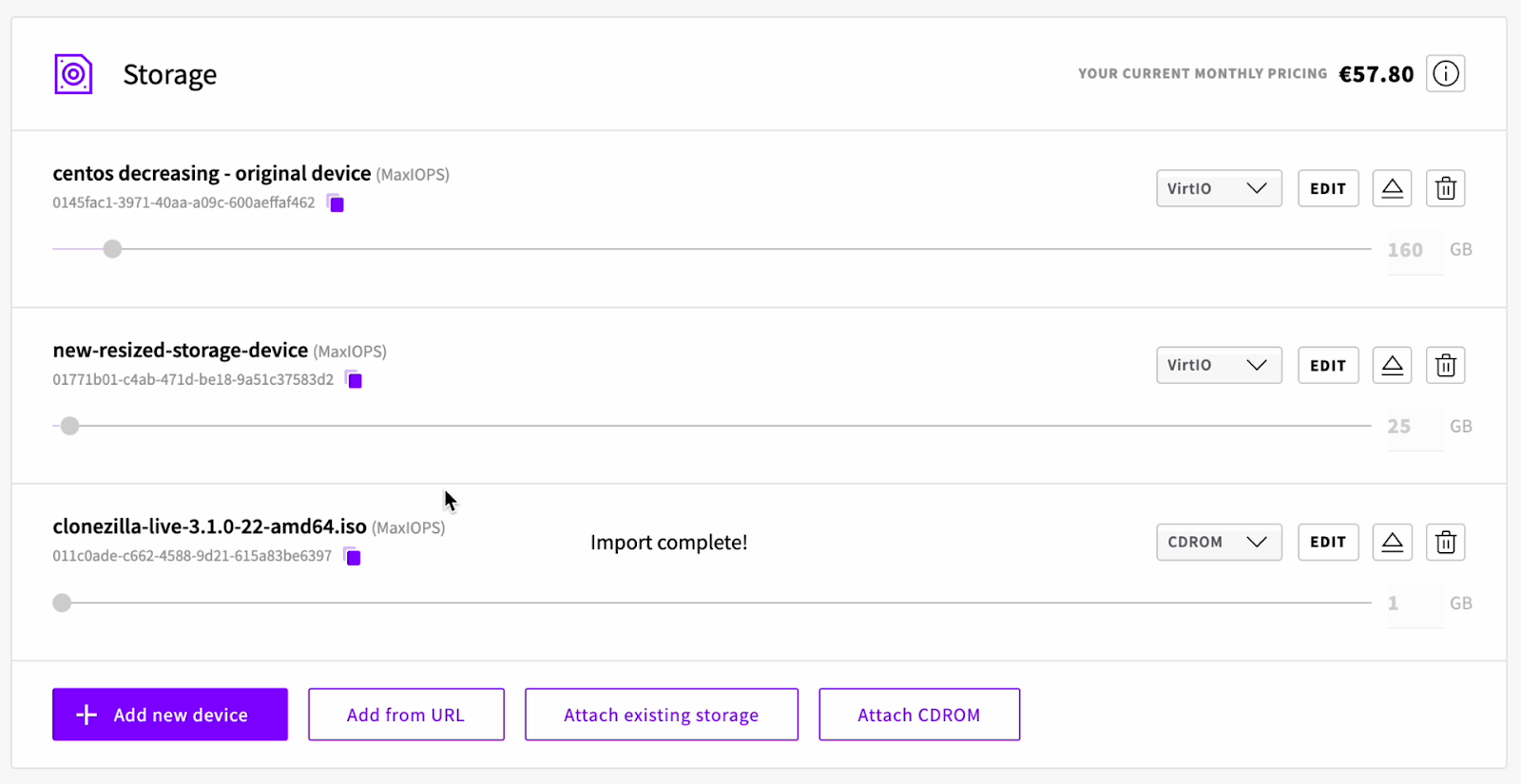Edit the clonezilla-live ISO storage
The width and height of the screenshot is (1521, 784).
coord(1328,542)
